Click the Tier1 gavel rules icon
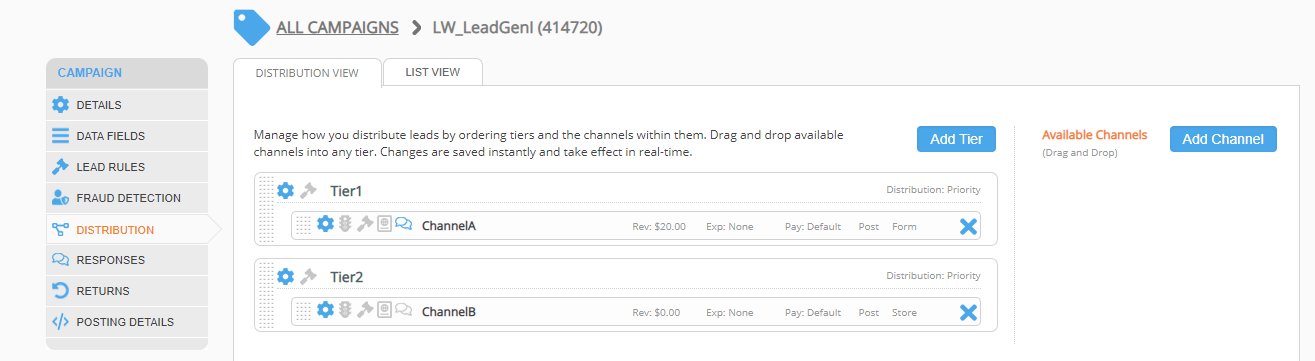This screenshot has width=1315, height=361. click(308, 190)
